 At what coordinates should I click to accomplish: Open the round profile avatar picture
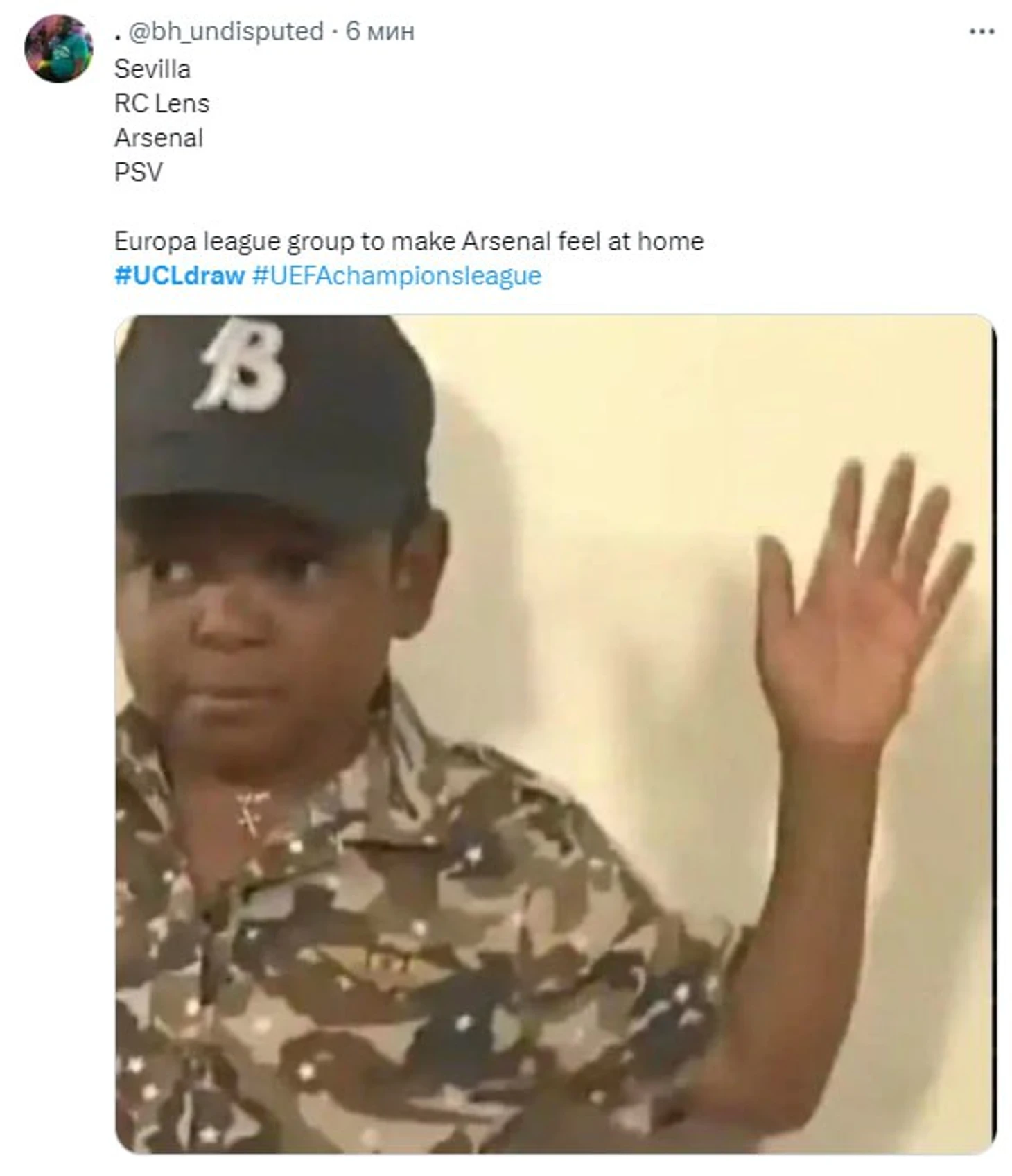click(x=59, y=49)
